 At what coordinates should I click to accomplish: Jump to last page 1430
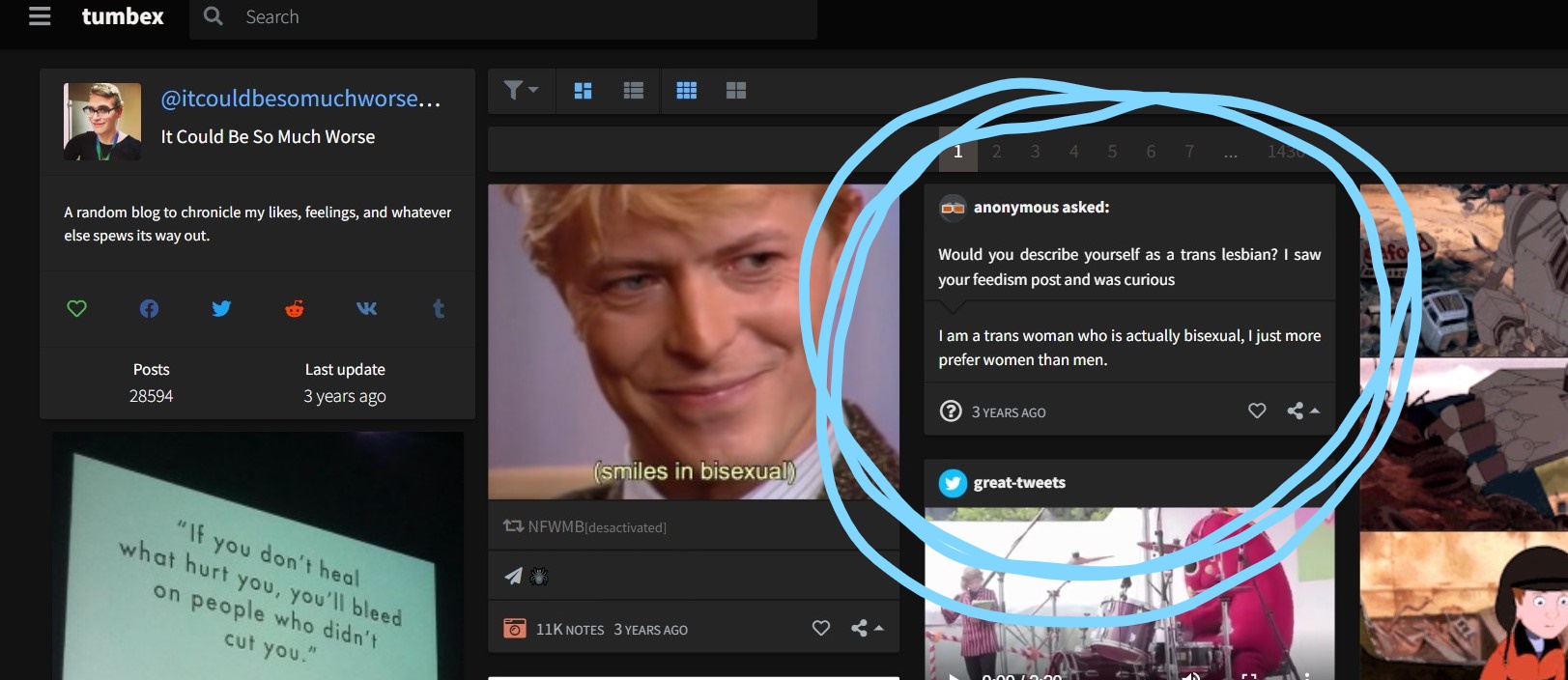point(1286,152)
